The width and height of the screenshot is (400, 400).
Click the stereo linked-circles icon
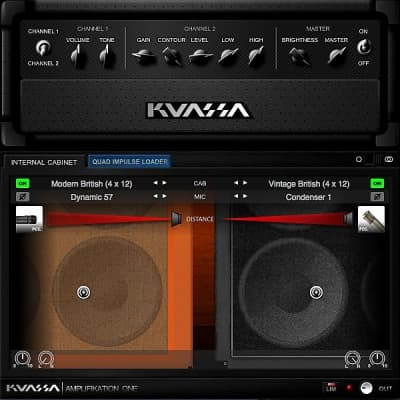tap(389, 159)
